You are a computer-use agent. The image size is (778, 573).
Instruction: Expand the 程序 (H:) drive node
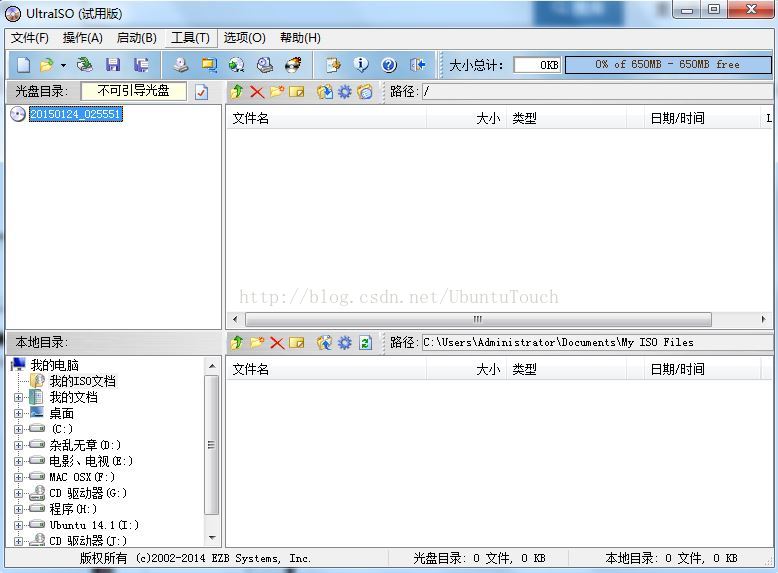pos(18,509)
